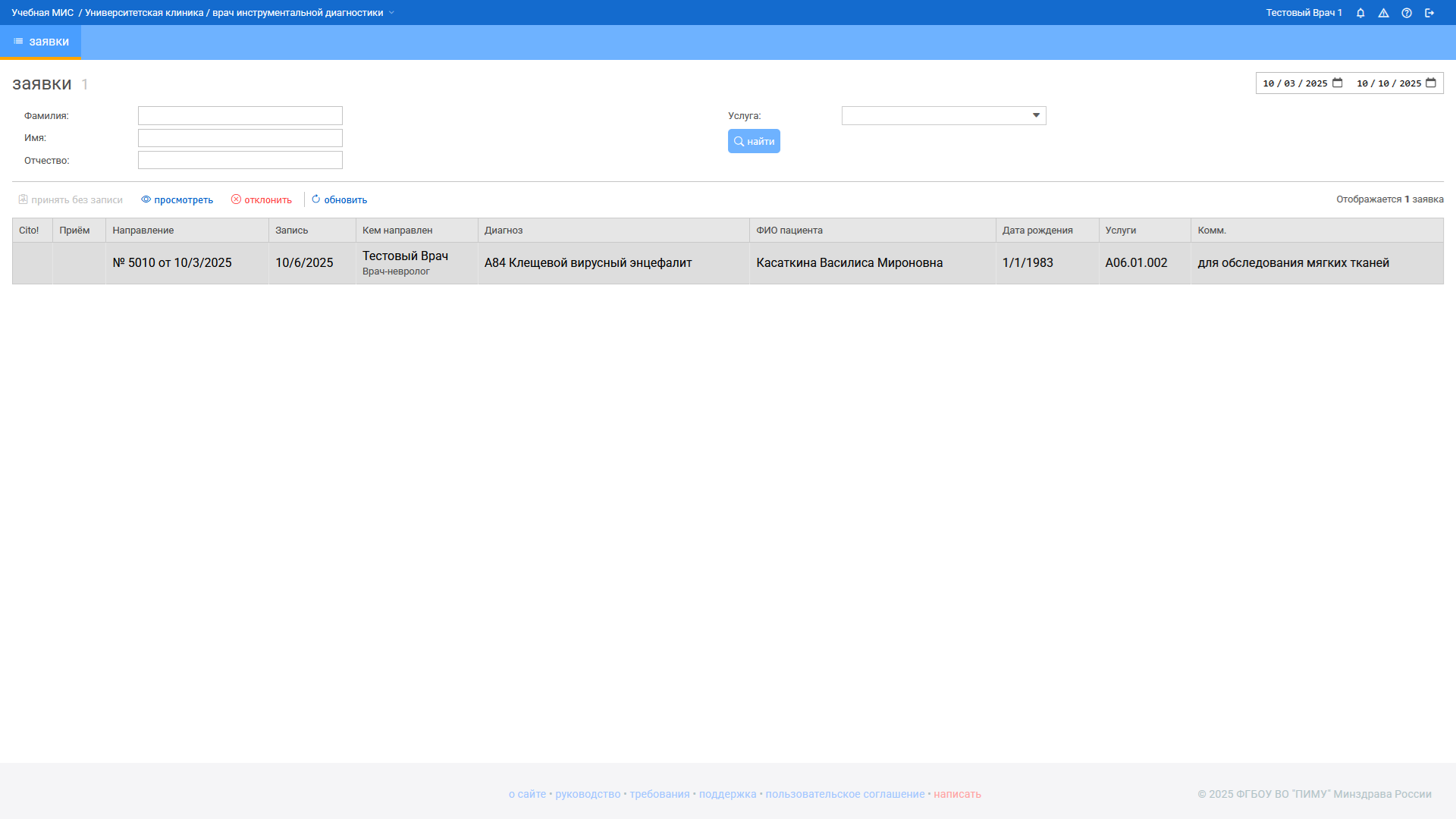Open the 'написать' footer link

957,794
